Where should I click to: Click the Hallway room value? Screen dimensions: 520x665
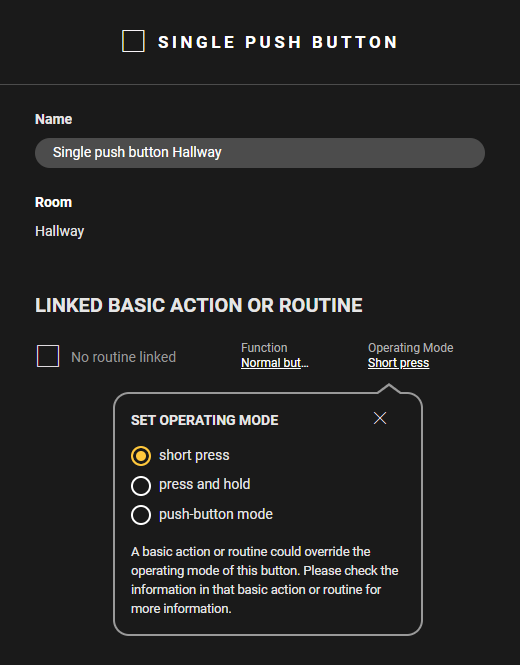pos(59,231)
